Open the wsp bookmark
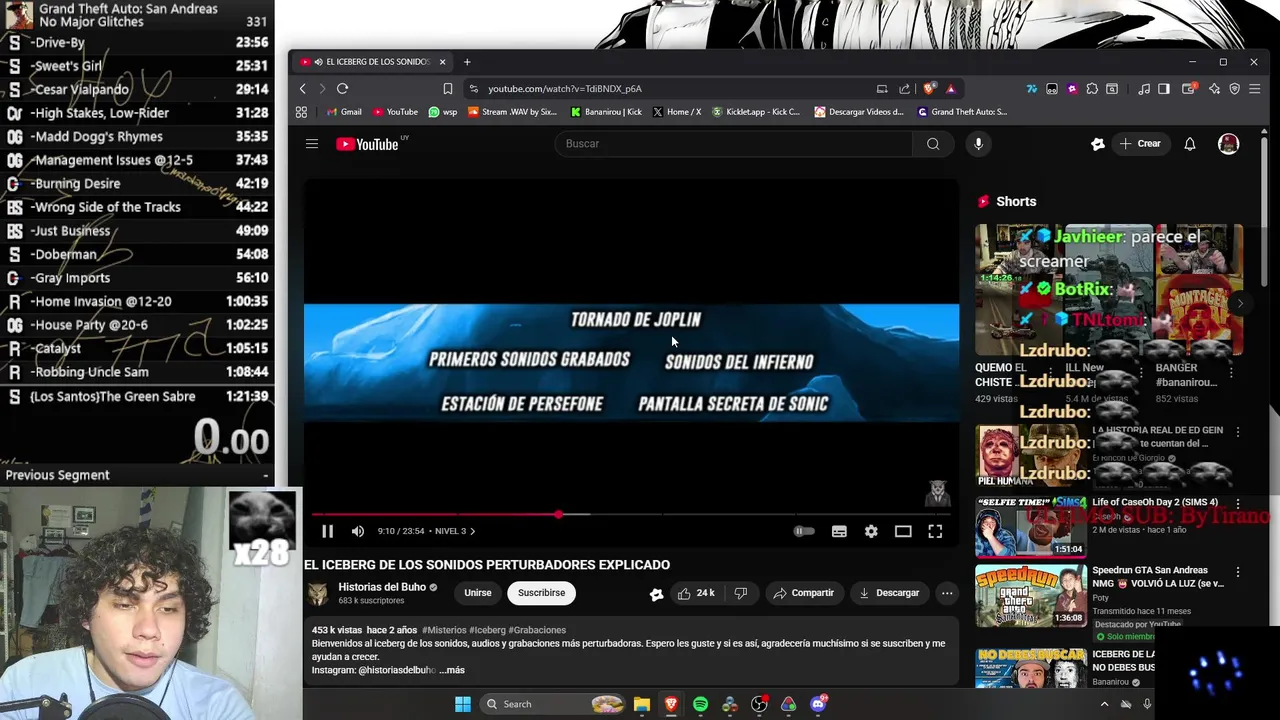This screenshot has width=1280, height=720. click(443, 112)
